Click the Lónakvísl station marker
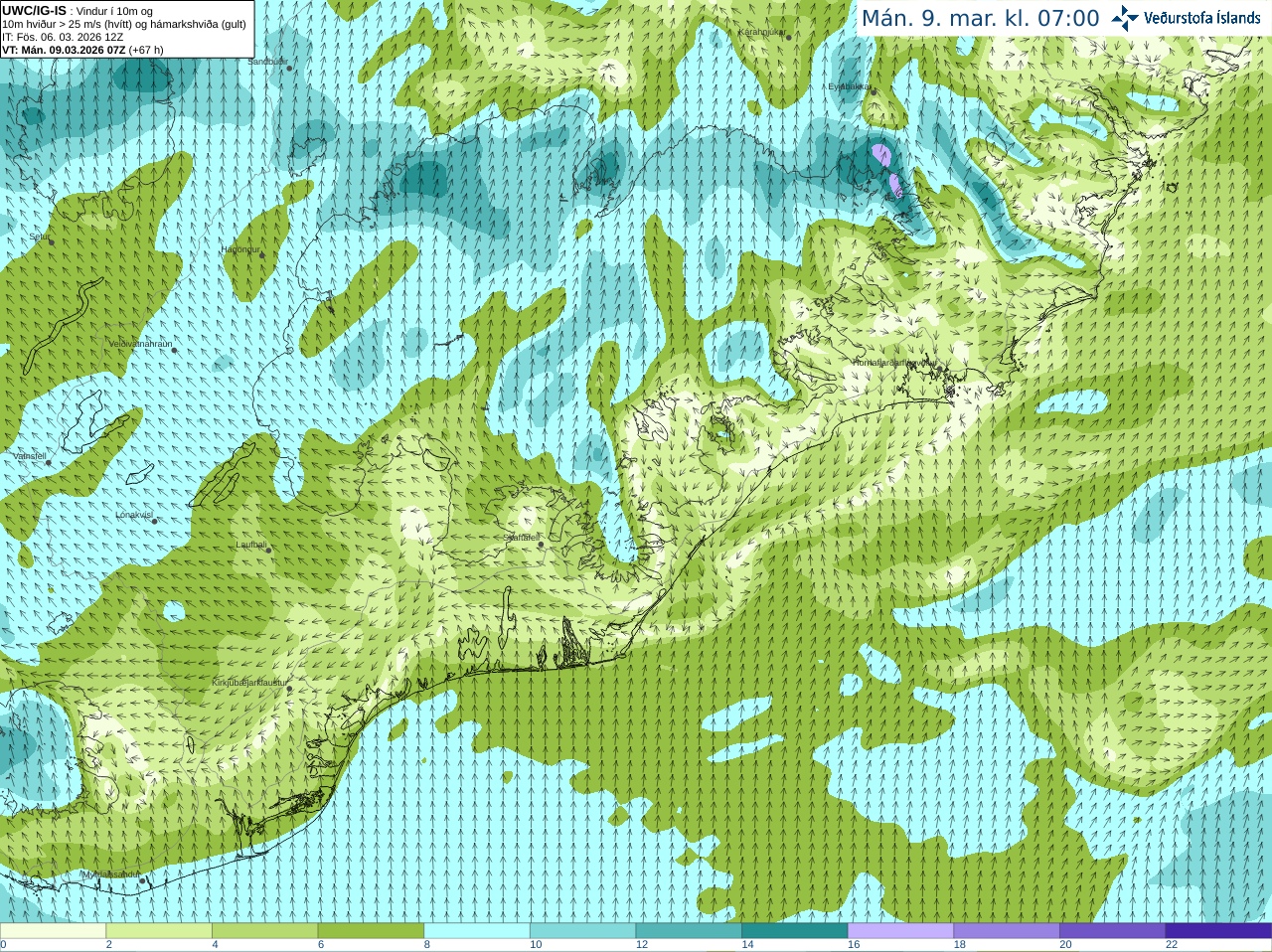 point(154,521)
